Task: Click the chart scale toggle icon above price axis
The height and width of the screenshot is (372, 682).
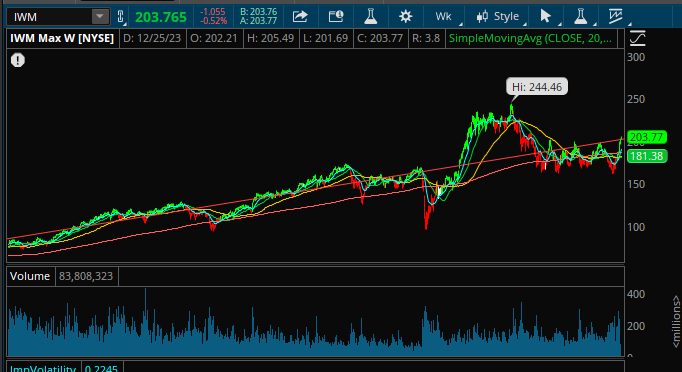Action: (638, 38)
